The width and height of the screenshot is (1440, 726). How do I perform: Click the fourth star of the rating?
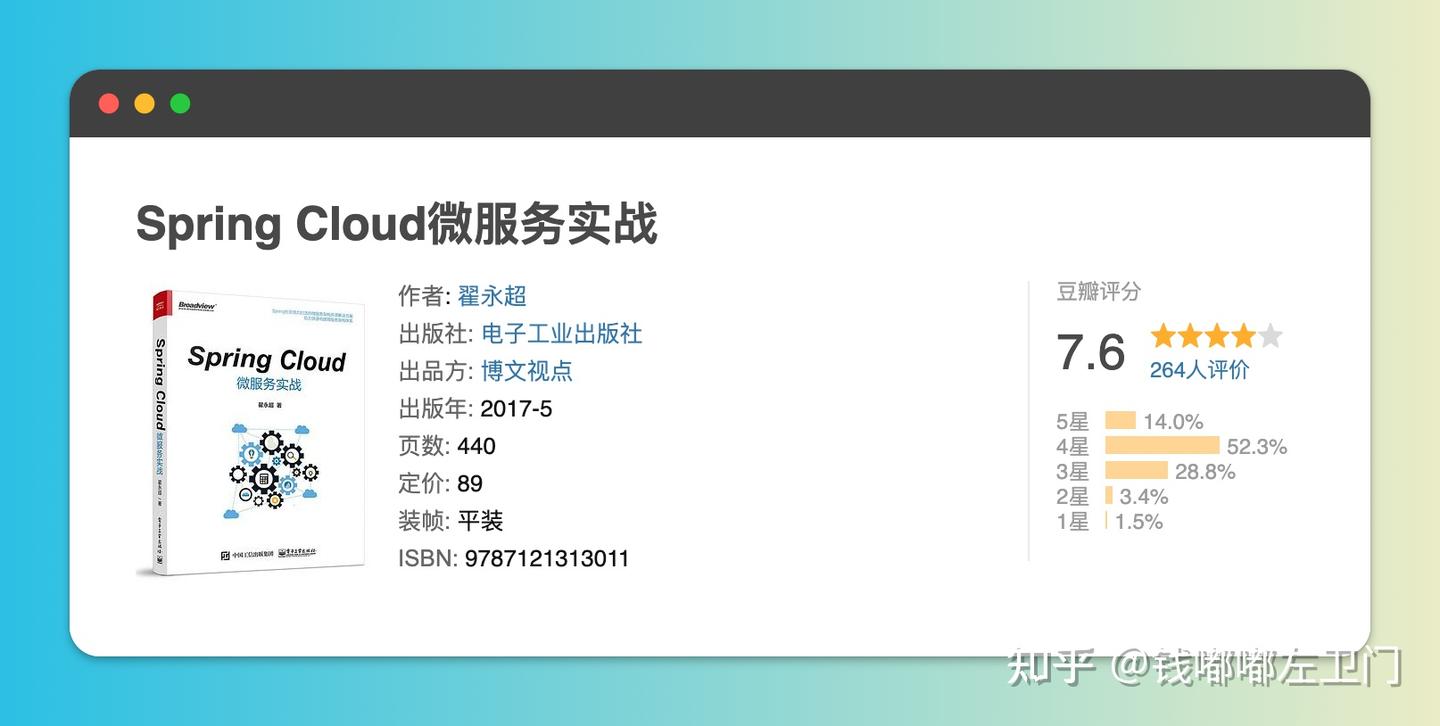tap(1244, 336)
